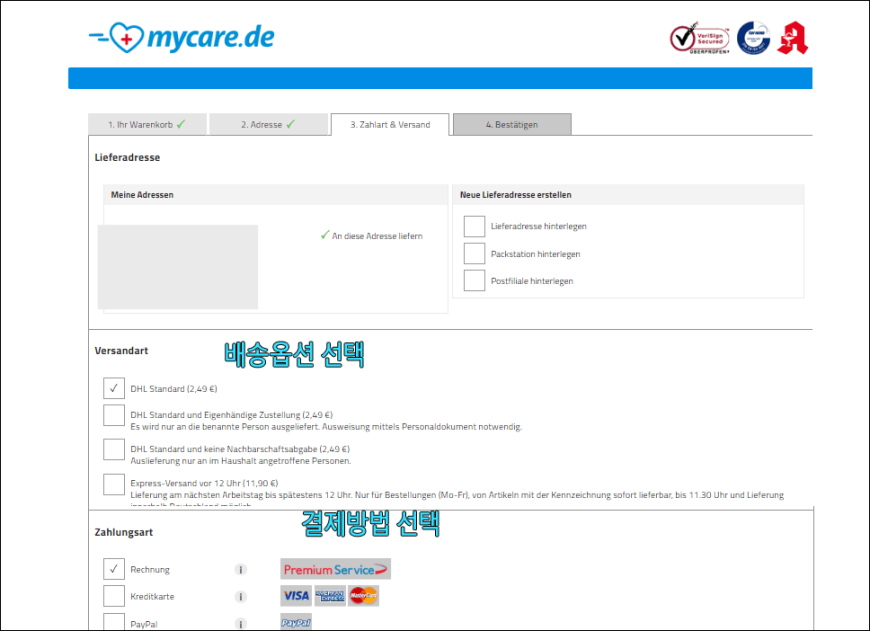Image resolution: width=870 pixels, height=631 pixels.
Task: Click the Kreditkarte label text
Action: 152,597
